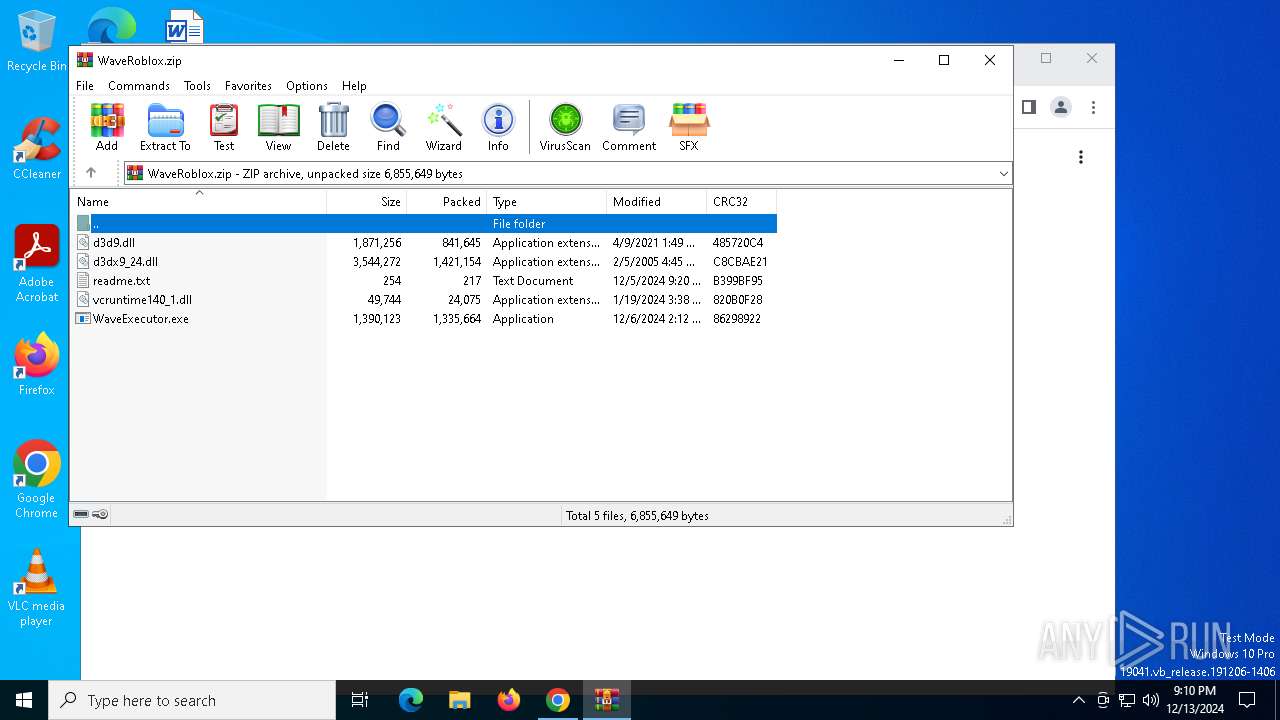Open Firefox from the taskbar
The width and height of the screenshot is (1280, 720).
click(508, 700)
